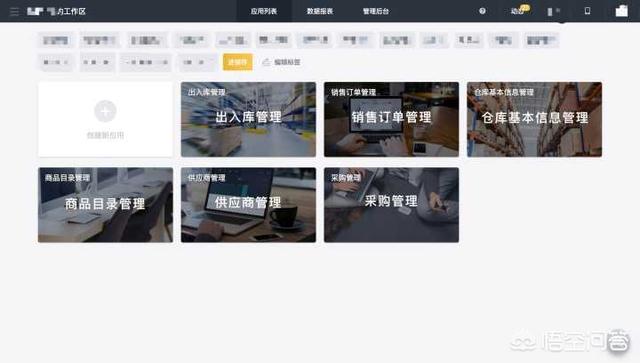Viewport: 640px width, 363px height.
Task: Open the 供应商管理 app card
Action: [248, 205]
